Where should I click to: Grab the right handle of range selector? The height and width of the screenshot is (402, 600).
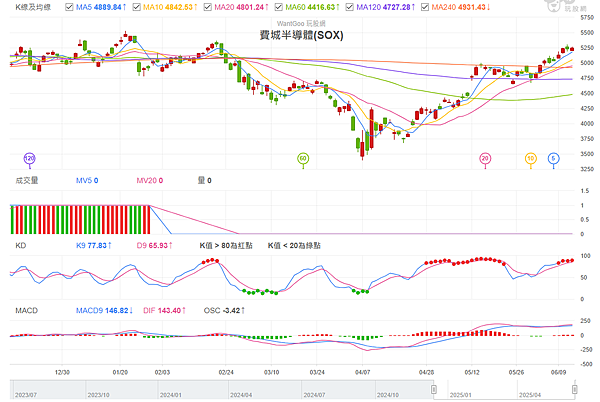574,389
